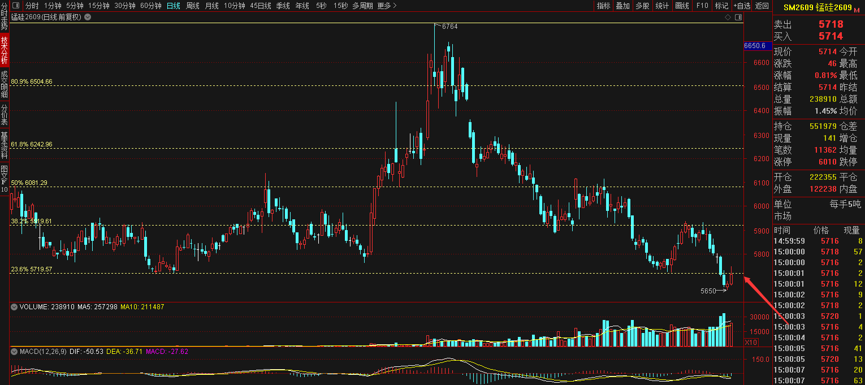865x385 pixels.
Task: Open the 基本资料 sidebar tab
Action: (4, 145)
